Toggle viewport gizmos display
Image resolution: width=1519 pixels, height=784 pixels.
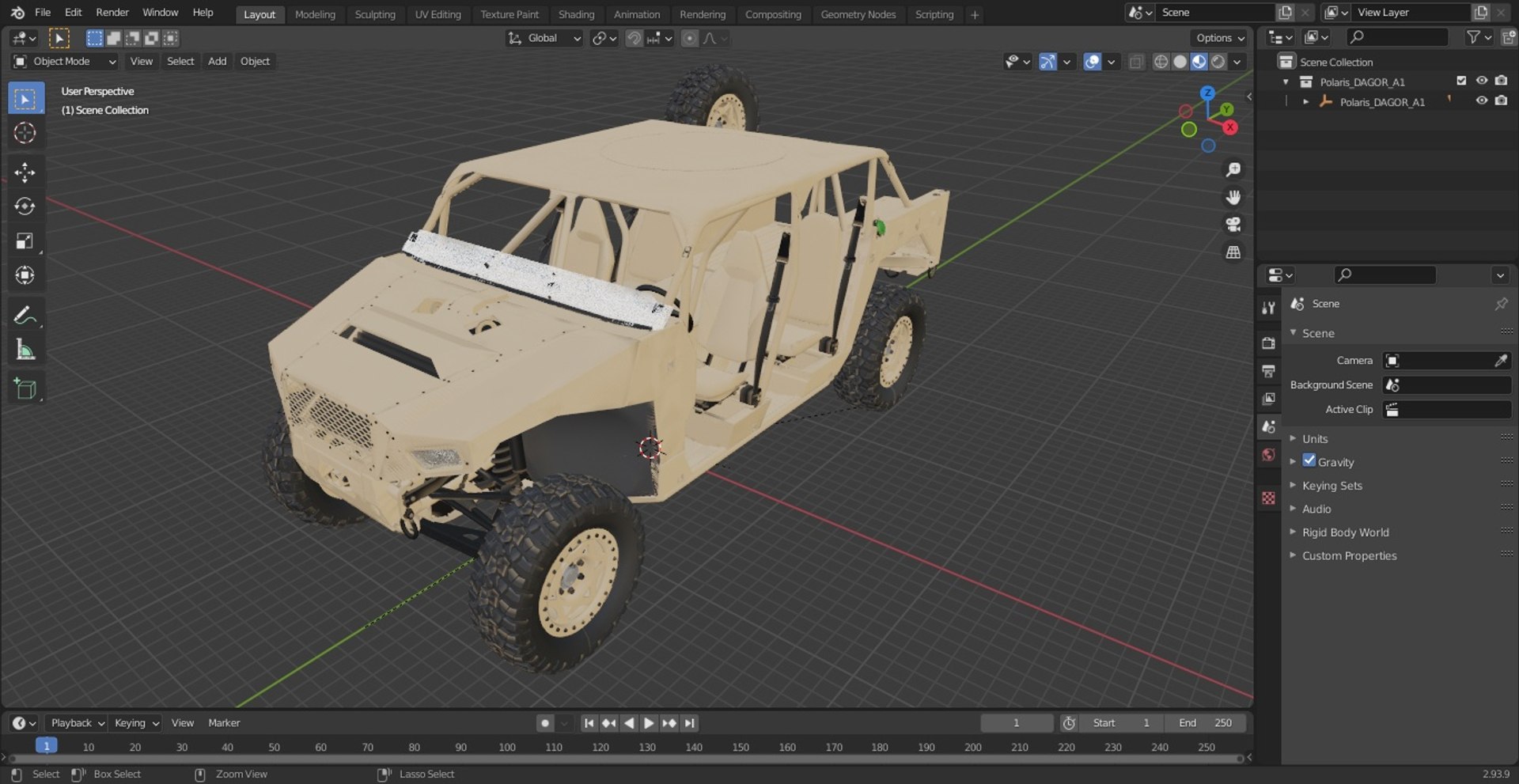point(1047,62)
